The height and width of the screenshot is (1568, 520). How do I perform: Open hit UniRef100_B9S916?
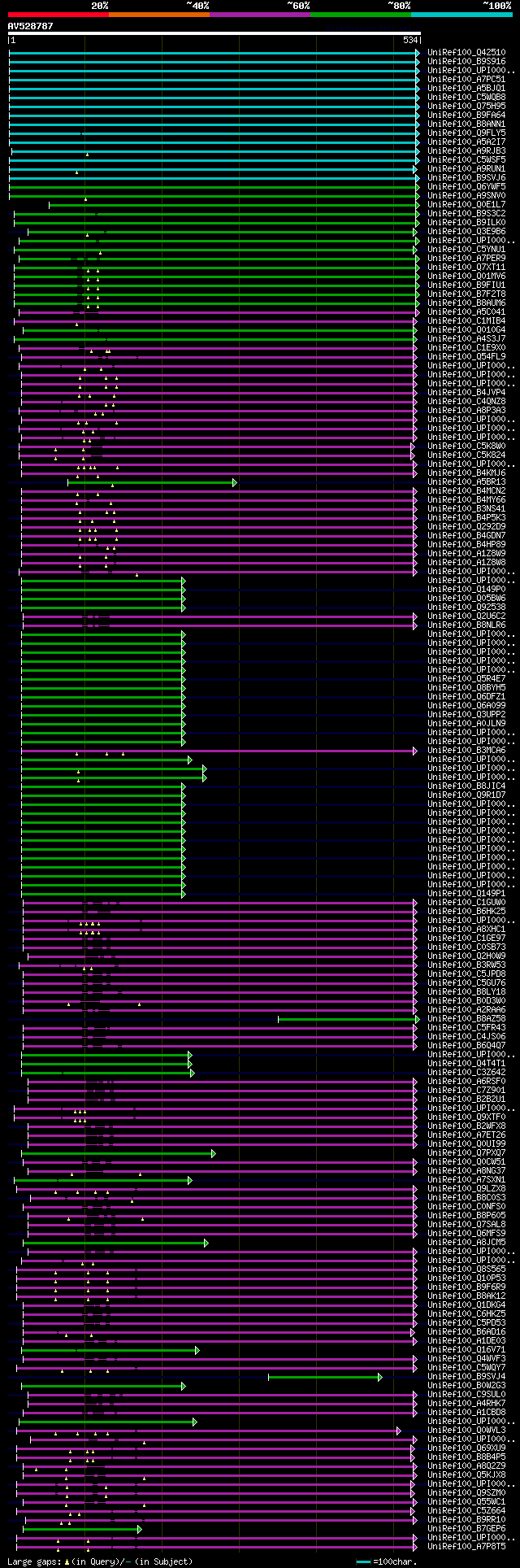468,62
